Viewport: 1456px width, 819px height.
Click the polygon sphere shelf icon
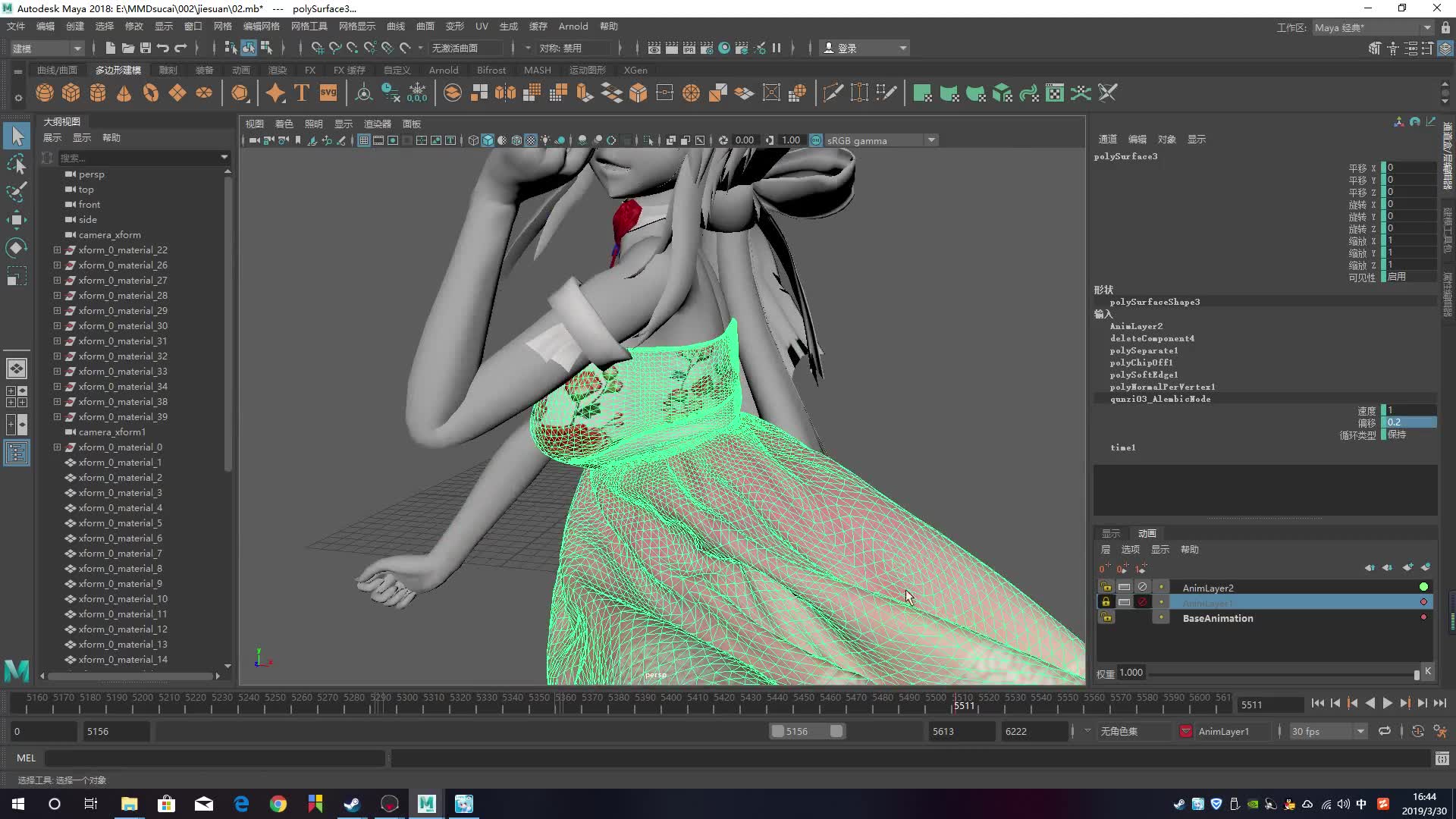click(45, 93)
